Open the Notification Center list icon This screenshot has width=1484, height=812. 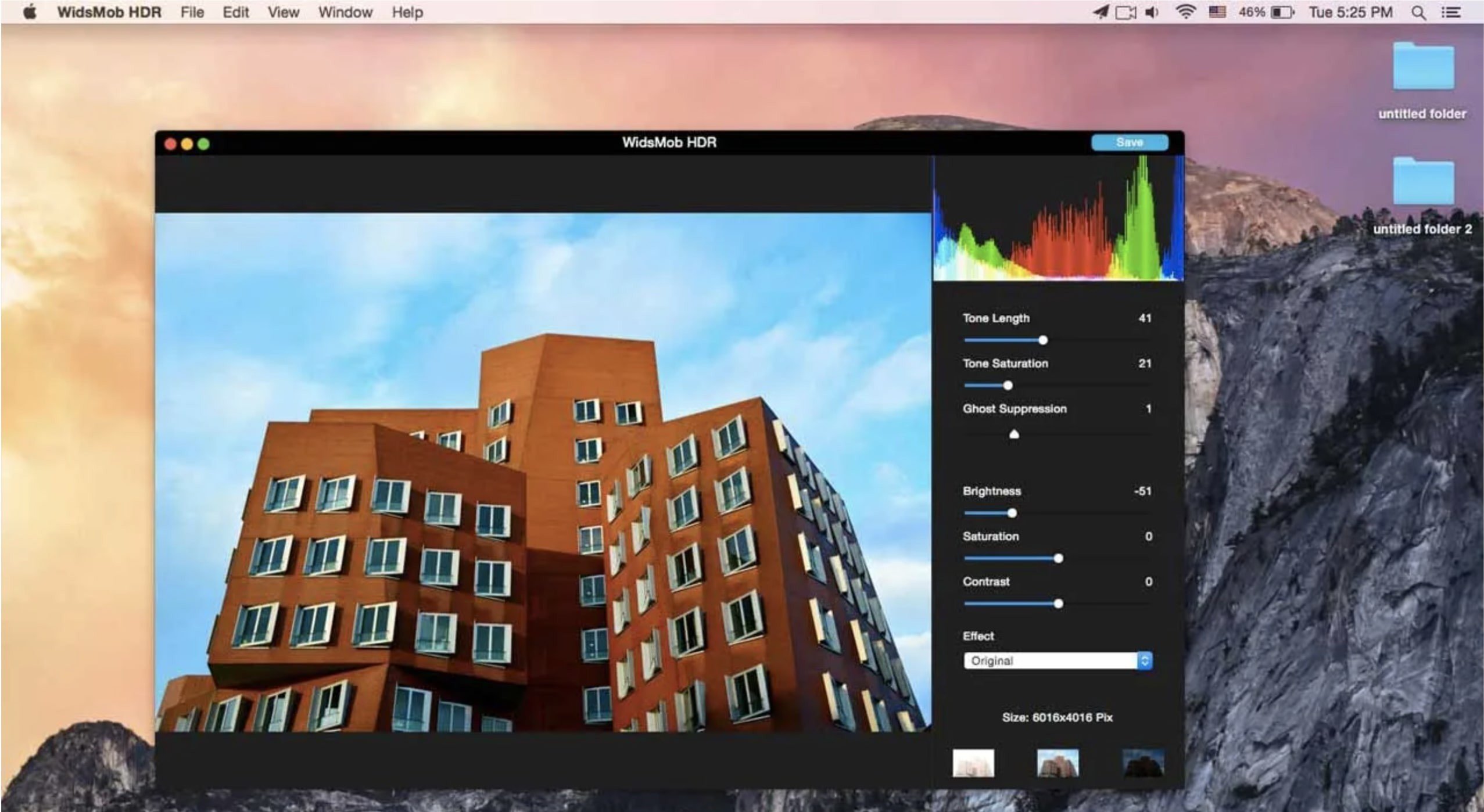(1451, 12)
